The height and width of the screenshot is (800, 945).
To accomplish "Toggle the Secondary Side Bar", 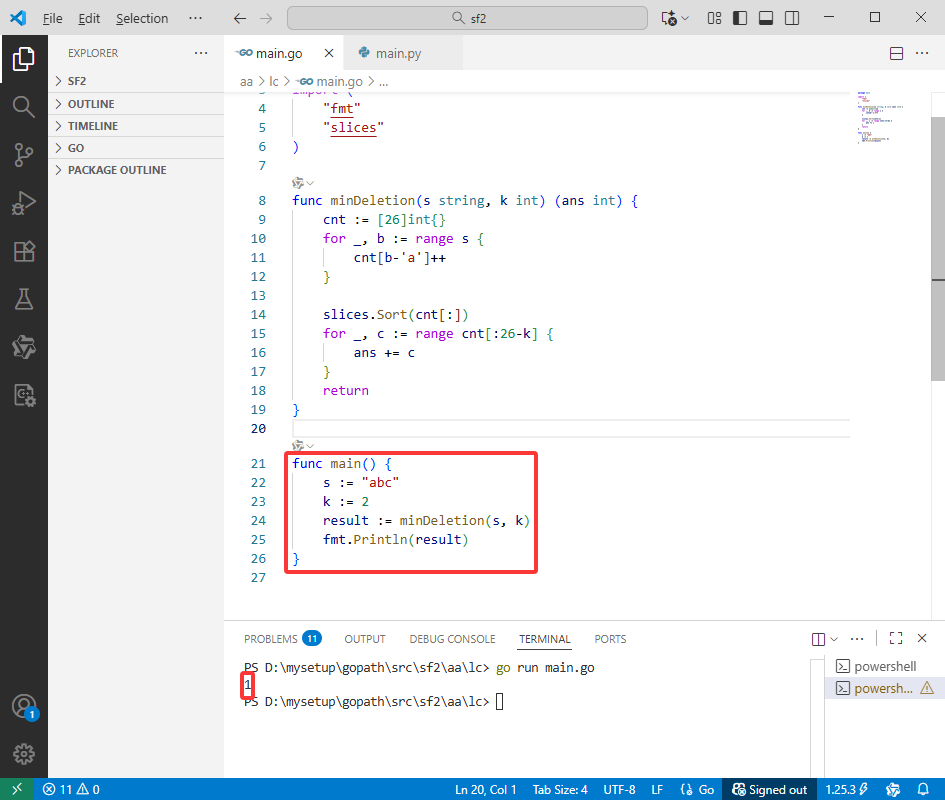I will pos(792,18).
